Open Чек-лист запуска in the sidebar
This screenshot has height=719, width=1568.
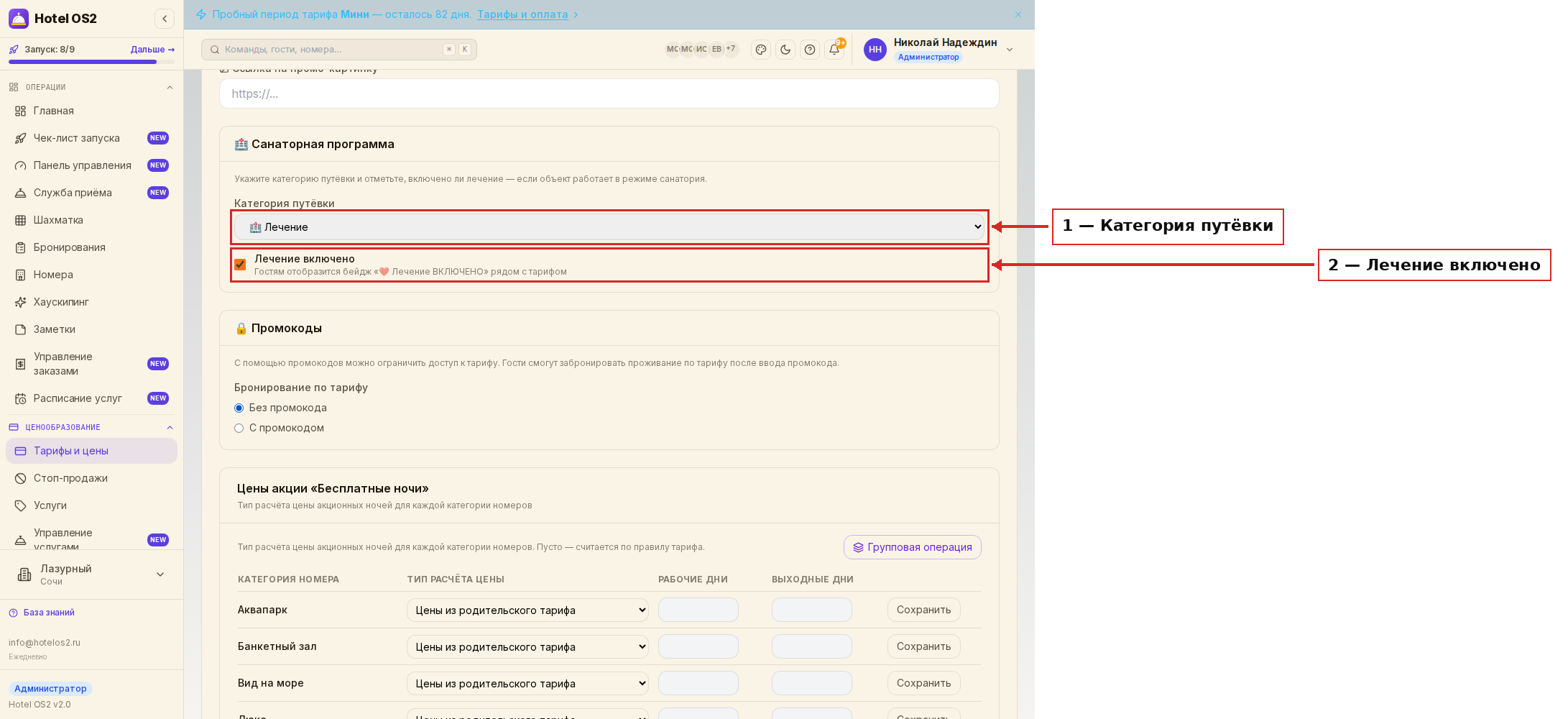[x=92, y=138]
